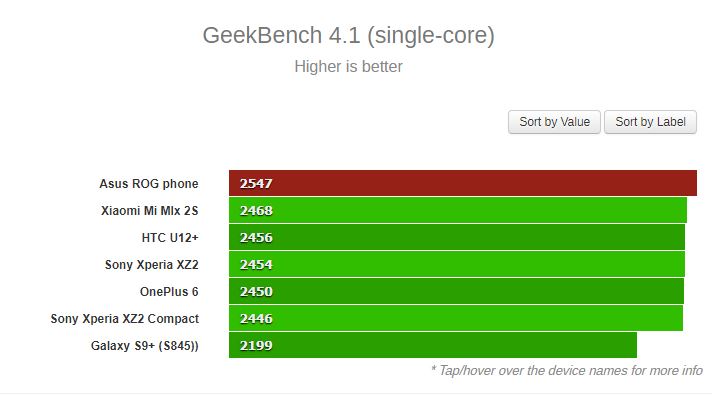
Task: Select the shortest bar showing 2199
Action: point(433,345)
